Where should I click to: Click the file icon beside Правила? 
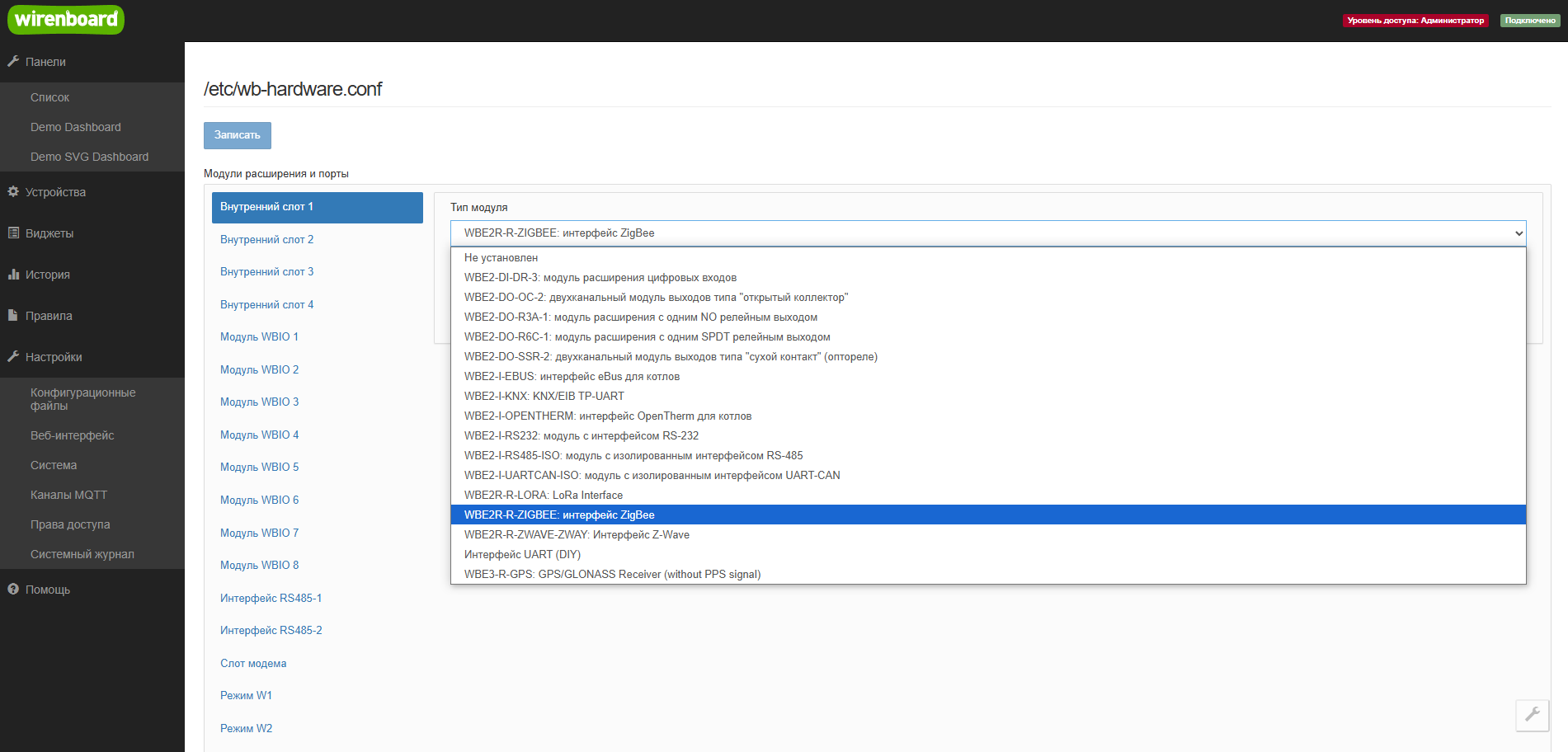point(13,315)
